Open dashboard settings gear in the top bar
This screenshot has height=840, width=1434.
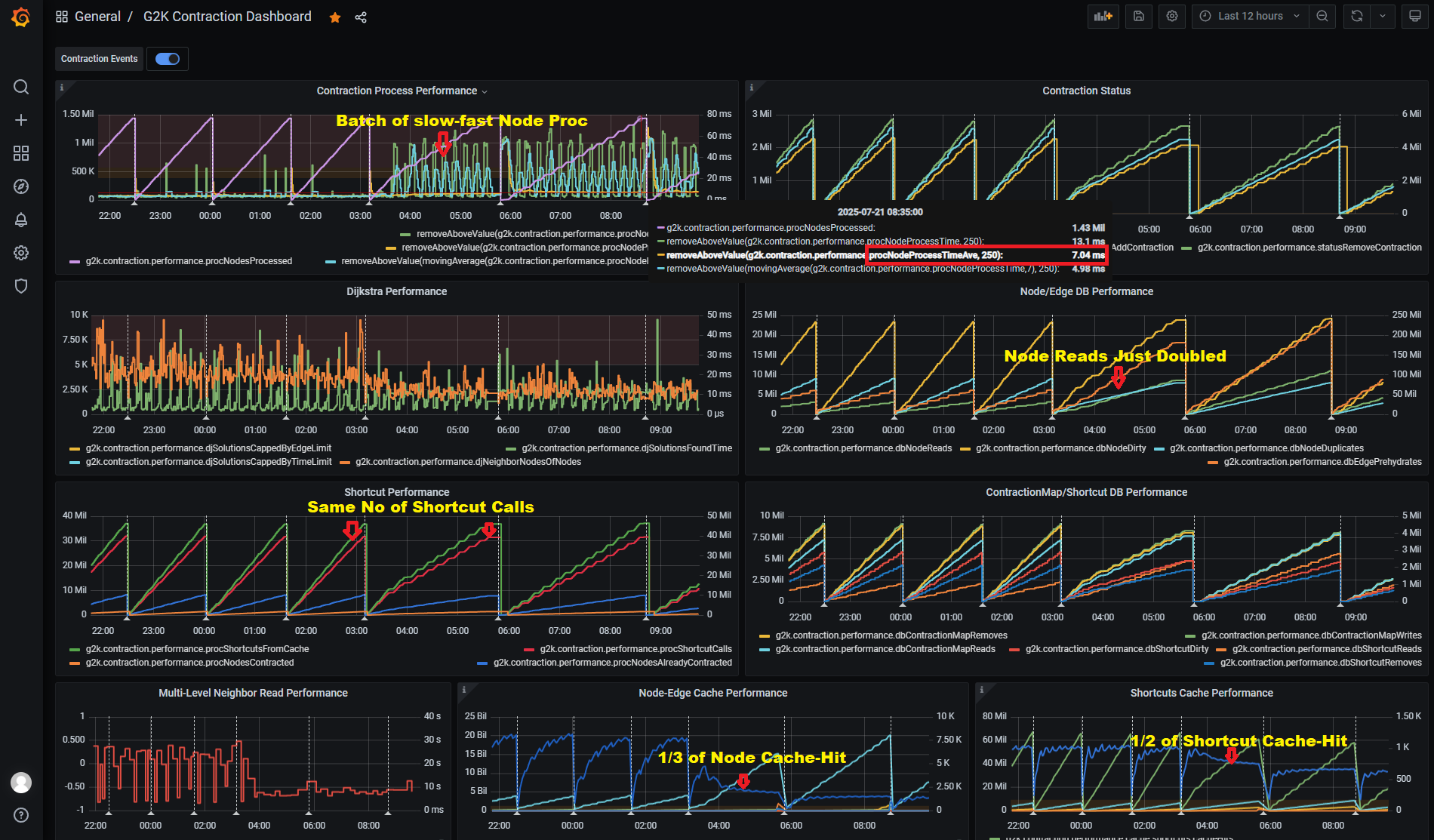point(1172,16)
